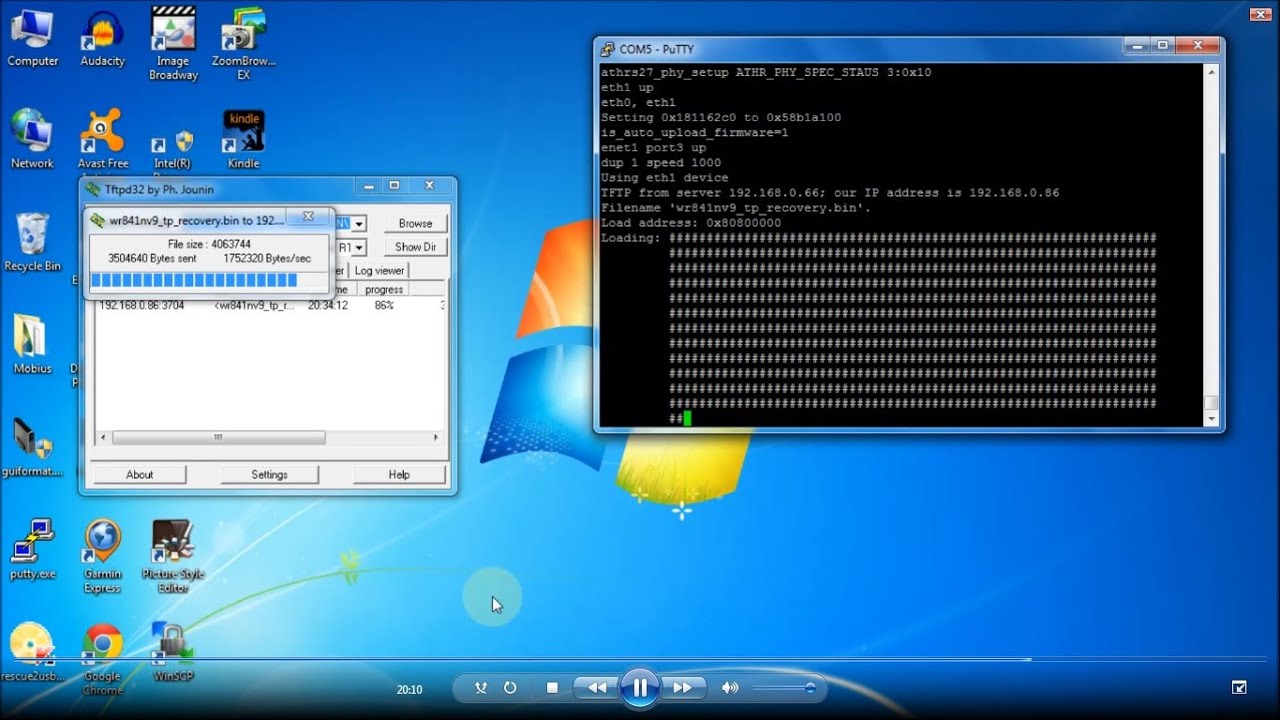The height and width of the screenshot is (720, 1280).
Task: Open the Computer desktop icon
Action: click(x=32, y=37)
